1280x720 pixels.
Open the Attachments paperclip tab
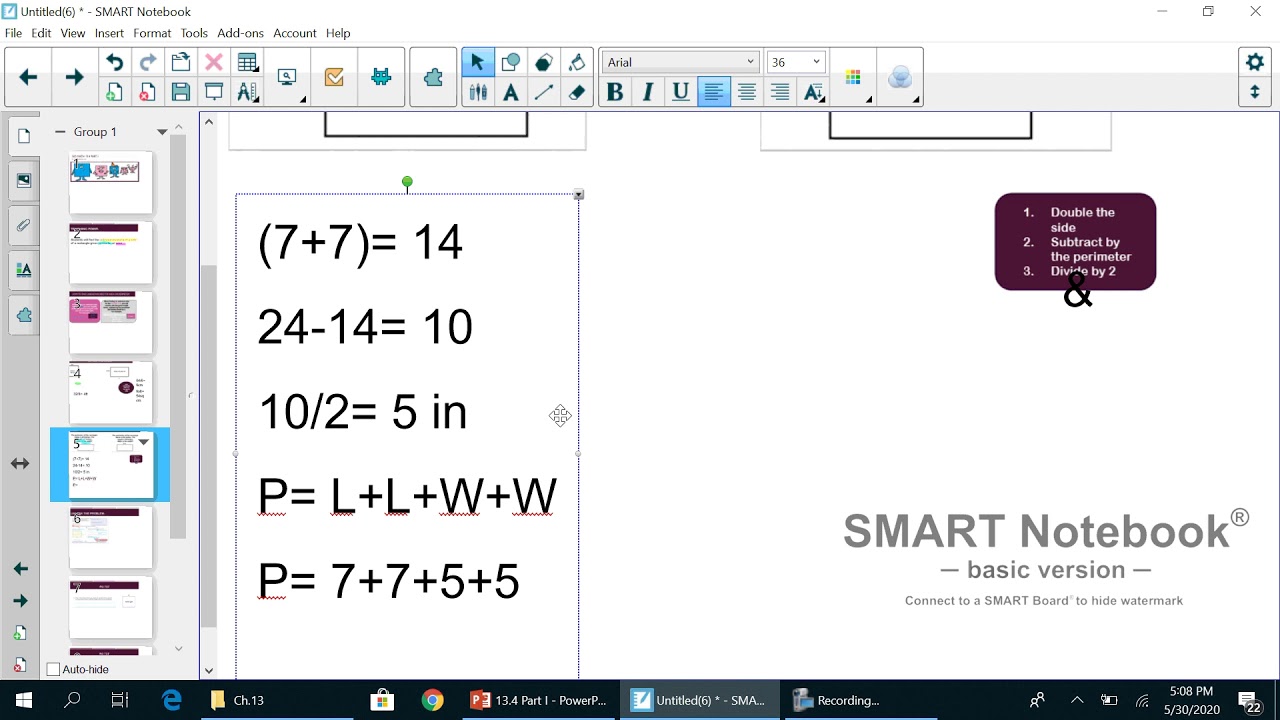[24, 225]
